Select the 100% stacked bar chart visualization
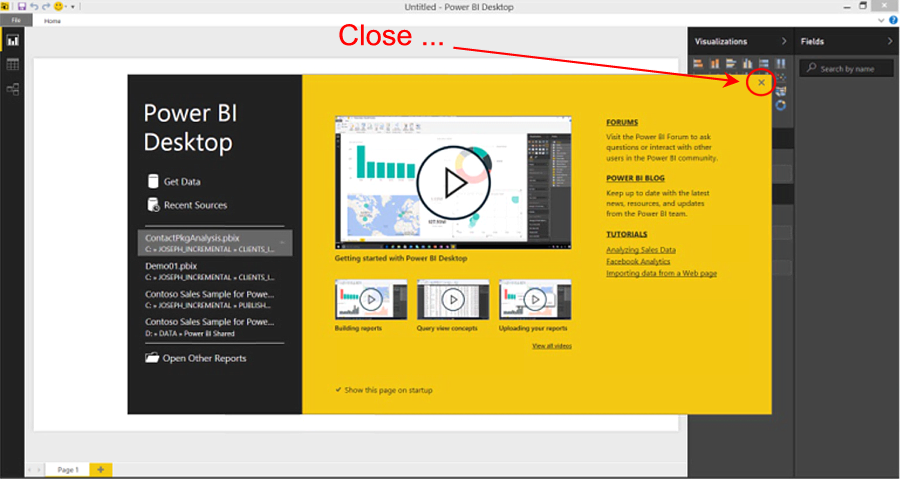900x479 pixels. pos(764,63)
